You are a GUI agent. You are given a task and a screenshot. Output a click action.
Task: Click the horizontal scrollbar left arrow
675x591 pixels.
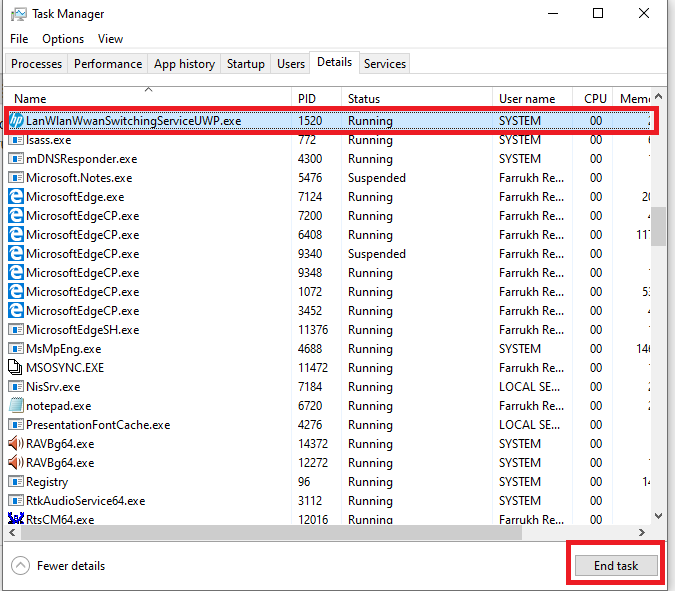pyautogui.click(x=12, y=532)
